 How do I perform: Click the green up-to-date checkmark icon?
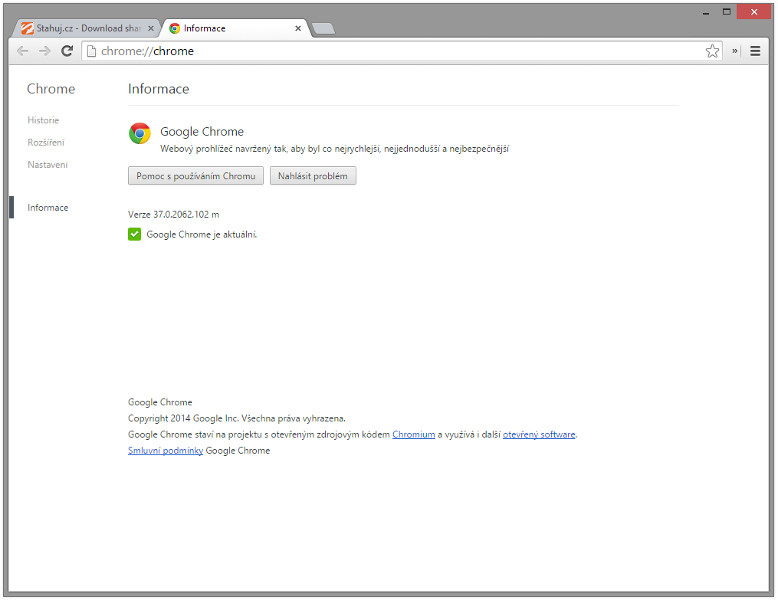click(x=134, y=234)
